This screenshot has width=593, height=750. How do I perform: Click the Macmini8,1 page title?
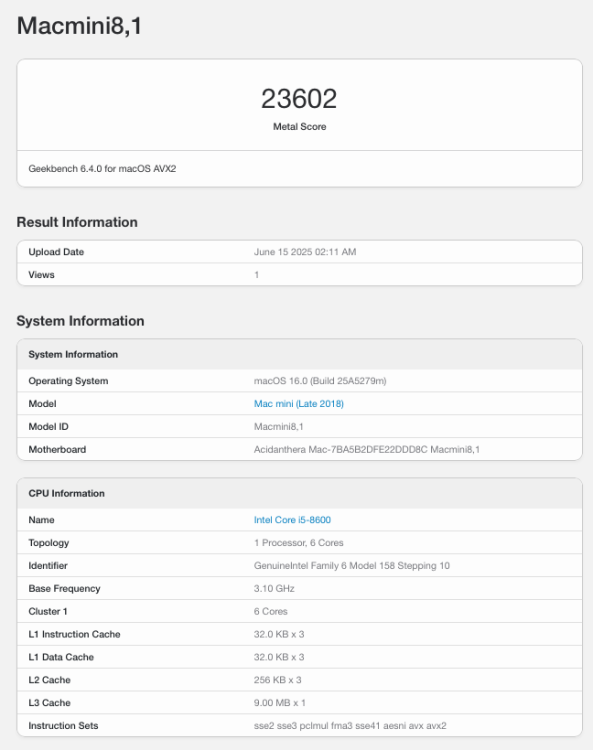click(x=79, y=25)
